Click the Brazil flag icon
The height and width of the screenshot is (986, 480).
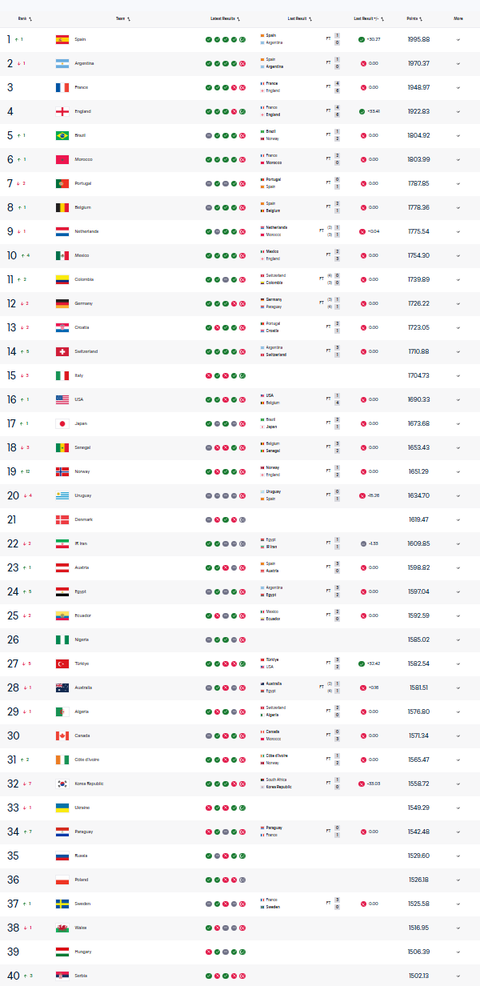point(62,135)
